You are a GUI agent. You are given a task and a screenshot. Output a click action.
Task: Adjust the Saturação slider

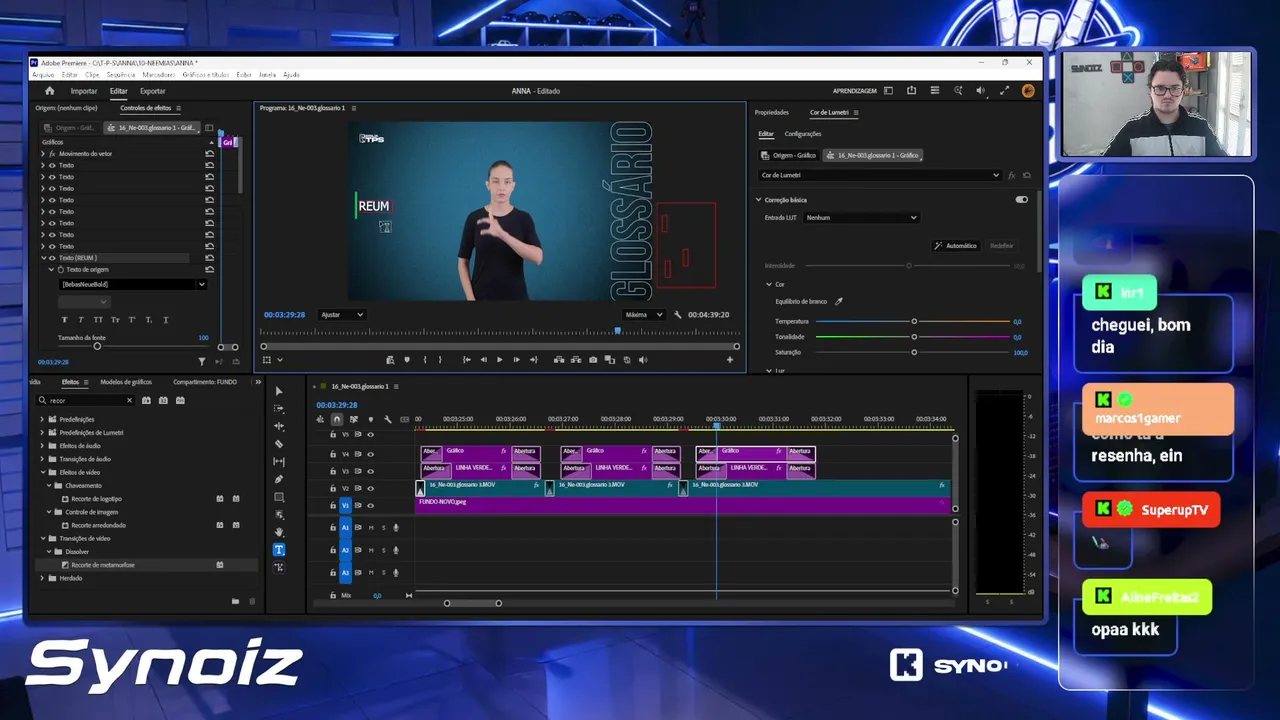(912, 352)
